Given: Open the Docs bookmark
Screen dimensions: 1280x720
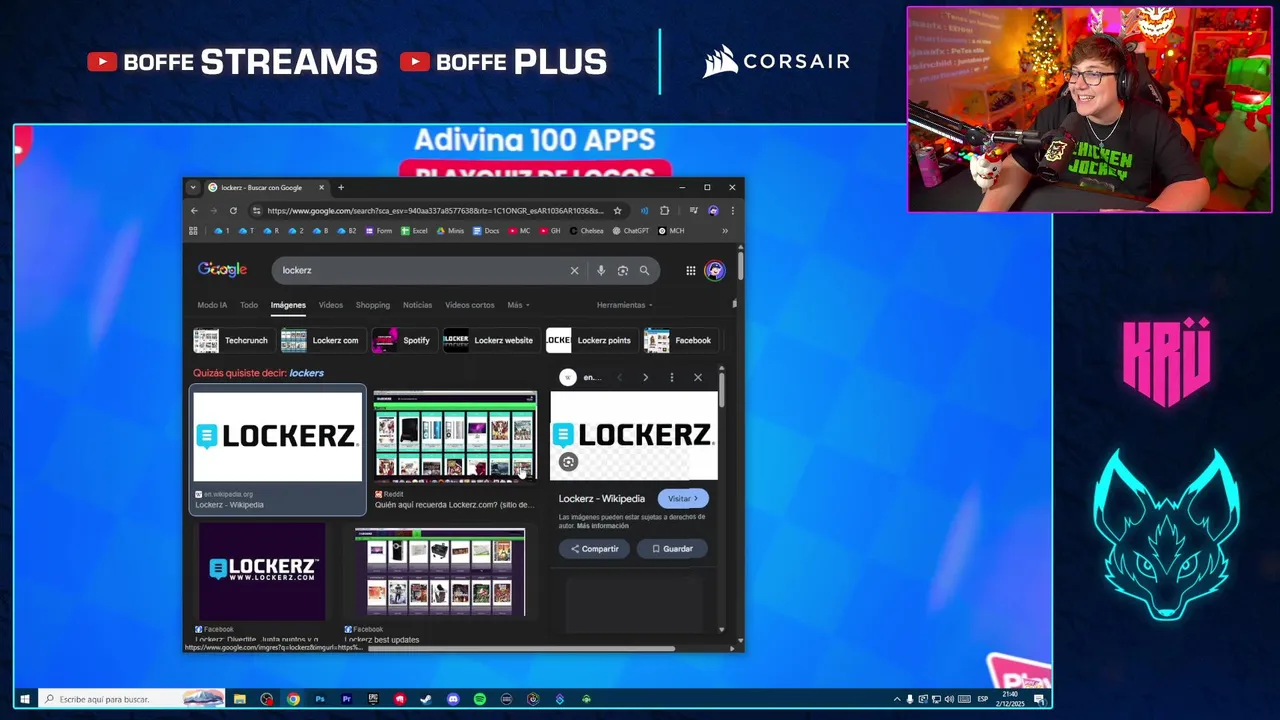Looking at the screenshot, I should [485, 231].
